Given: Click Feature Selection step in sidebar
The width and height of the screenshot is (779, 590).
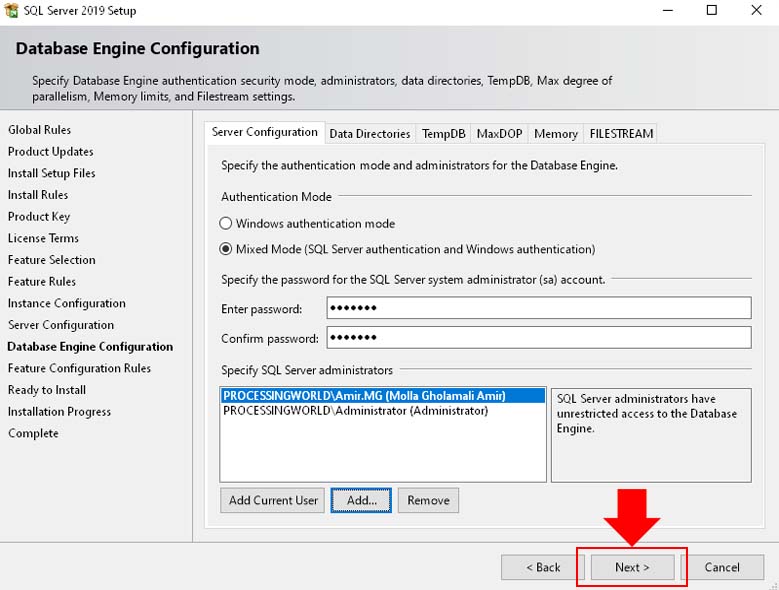Looking at the screenshot, I should point(52,260).
